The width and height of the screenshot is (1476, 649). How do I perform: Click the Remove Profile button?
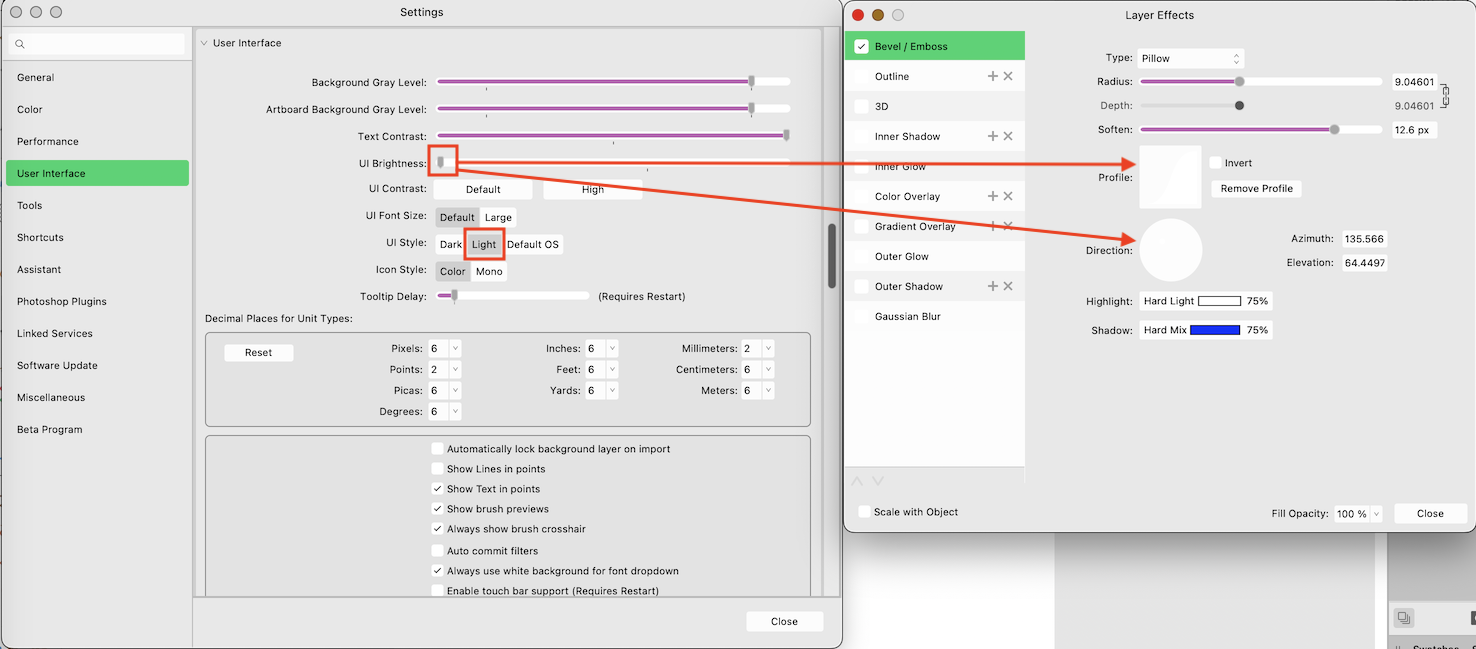coord(1256,188)
